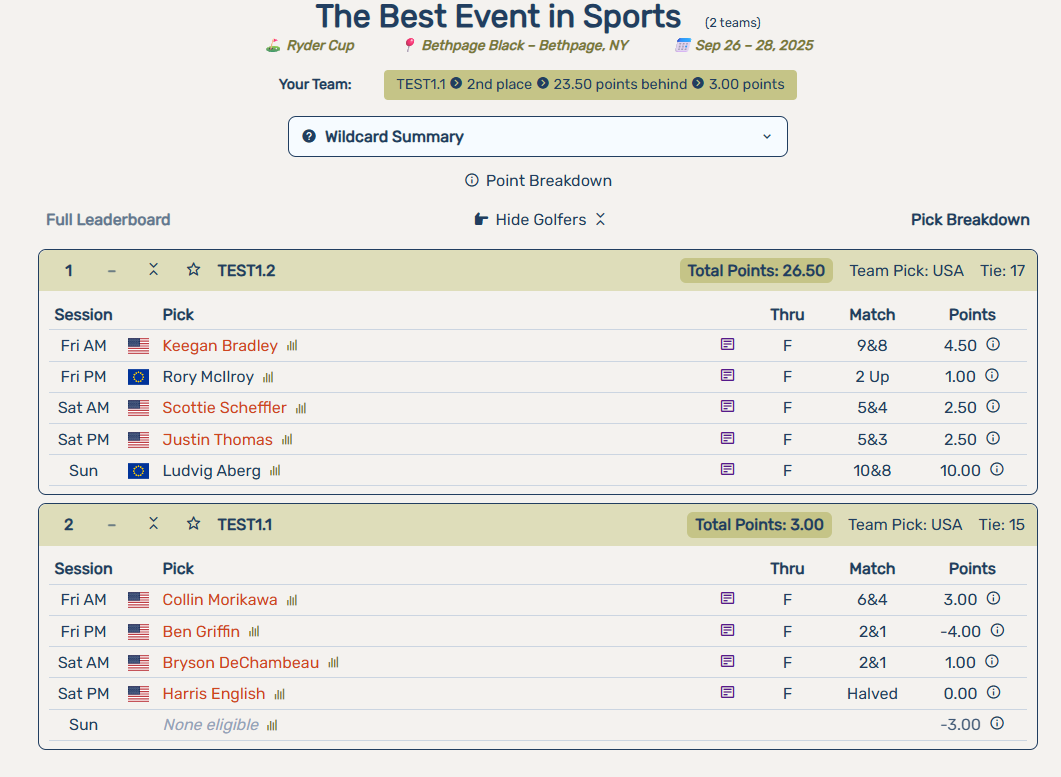
Task: Open stats chart icon beside Ben Griffin
Action: point(254,631)
